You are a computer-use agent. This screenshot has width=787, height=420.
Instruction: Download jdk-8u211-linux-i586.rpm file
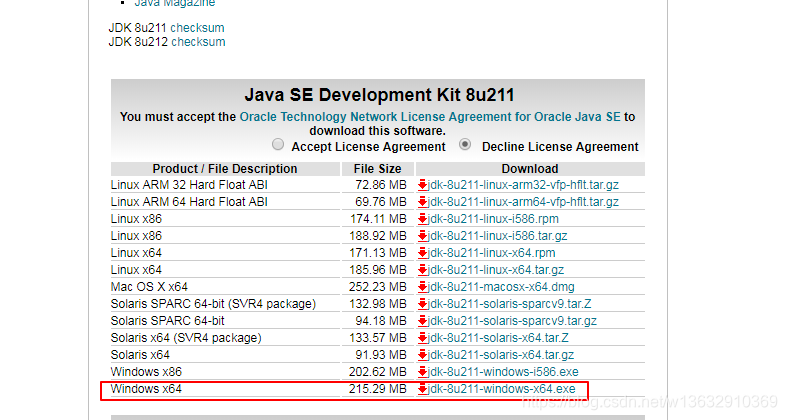[493, 219]
